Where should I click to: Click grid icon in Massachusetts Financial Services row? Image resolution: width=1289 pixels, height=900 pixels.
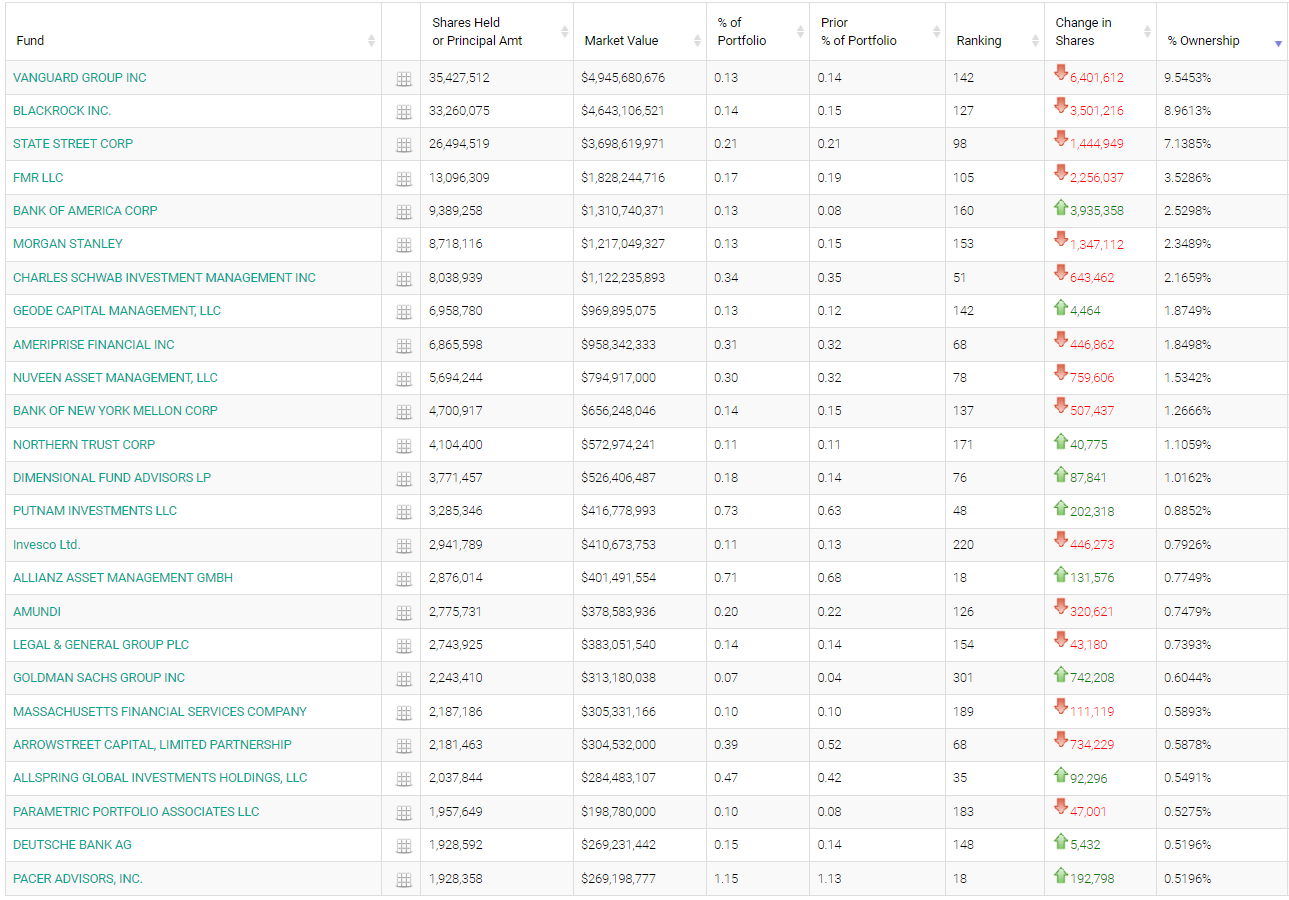click(x=404, y=713)
